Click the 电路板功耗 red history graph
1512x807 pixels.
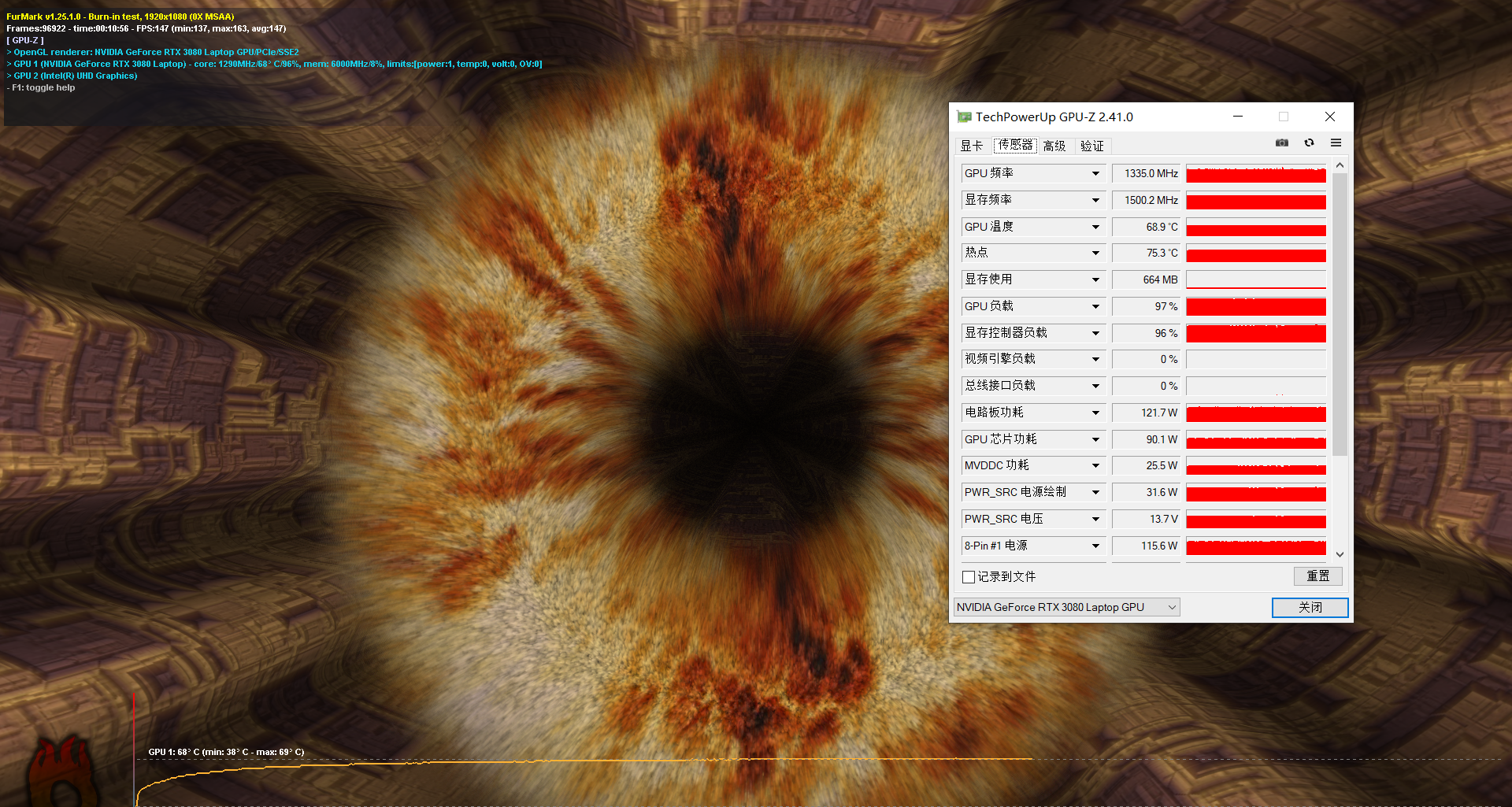pyautogui.click(x=1256, y=413)
